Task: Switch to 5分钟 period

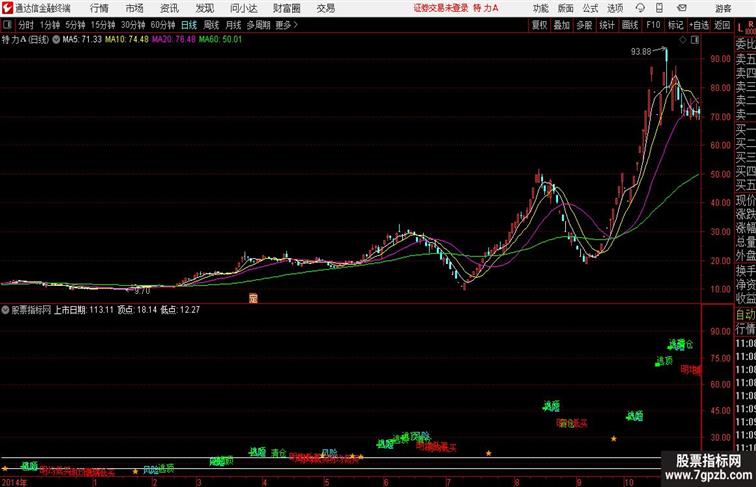Action: [x=75, y=25]
